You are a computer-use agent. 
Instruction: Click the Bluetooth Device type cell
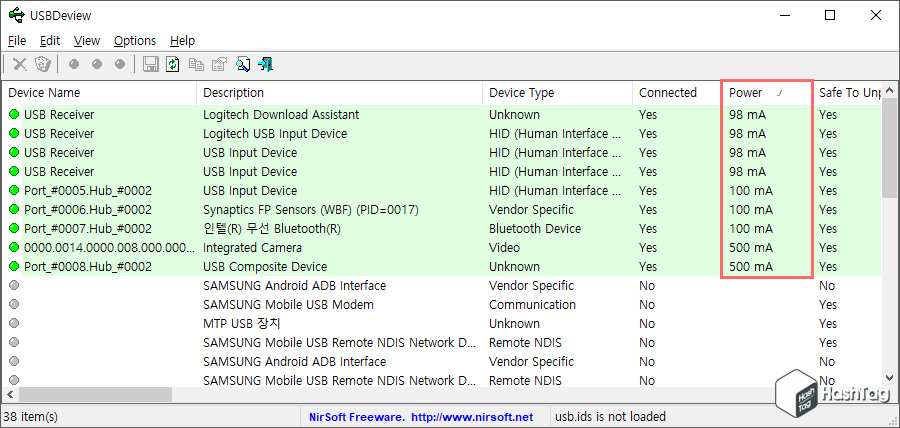coord(535,228)
